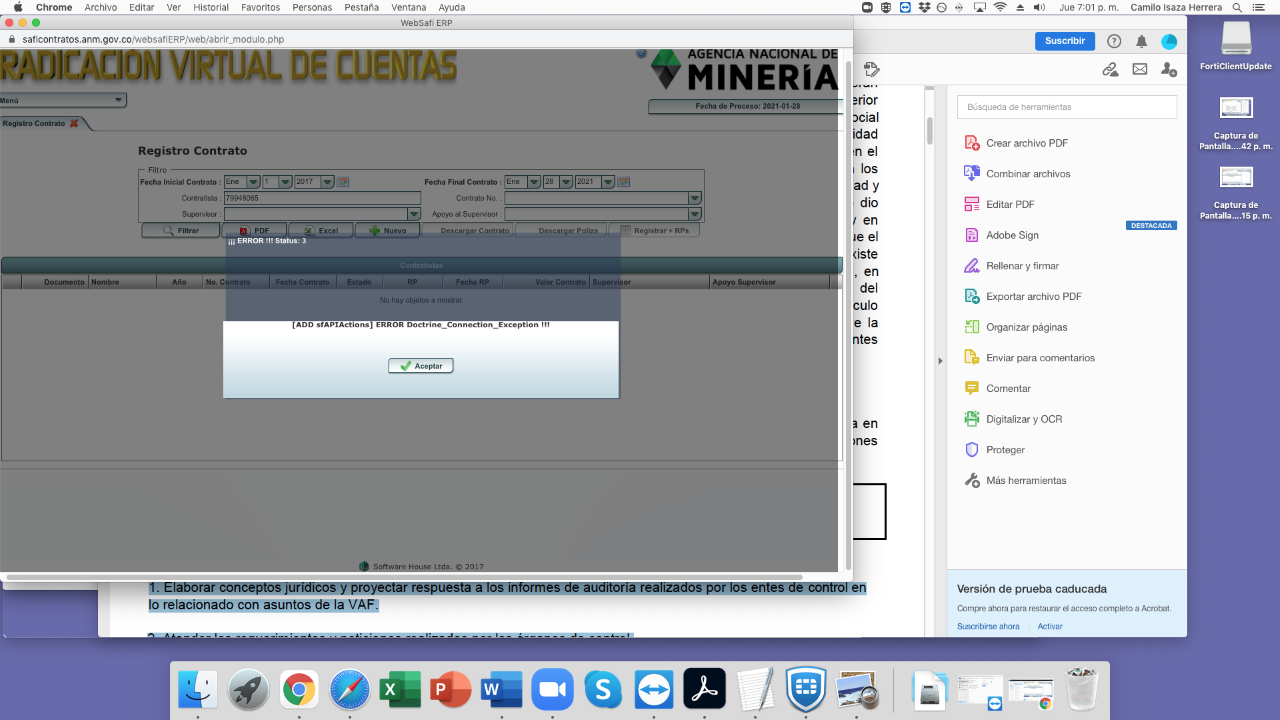The height and width of the screenshot is (720, 1280).
Task: Open Ventana menu in menu bar
Action: point(409,7)
